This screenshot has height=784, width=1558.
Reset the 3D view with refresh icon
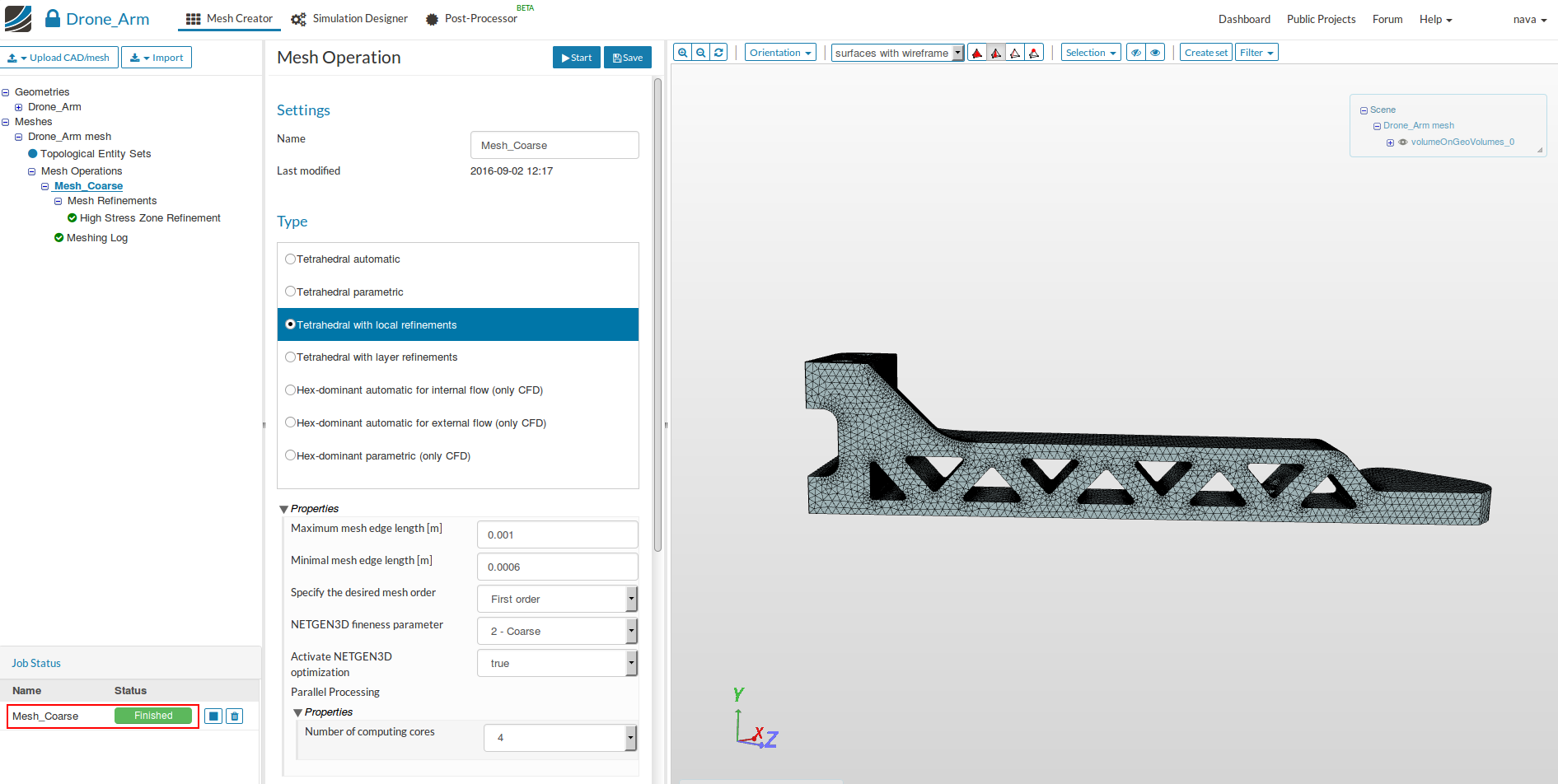click(x=718, y=53)
